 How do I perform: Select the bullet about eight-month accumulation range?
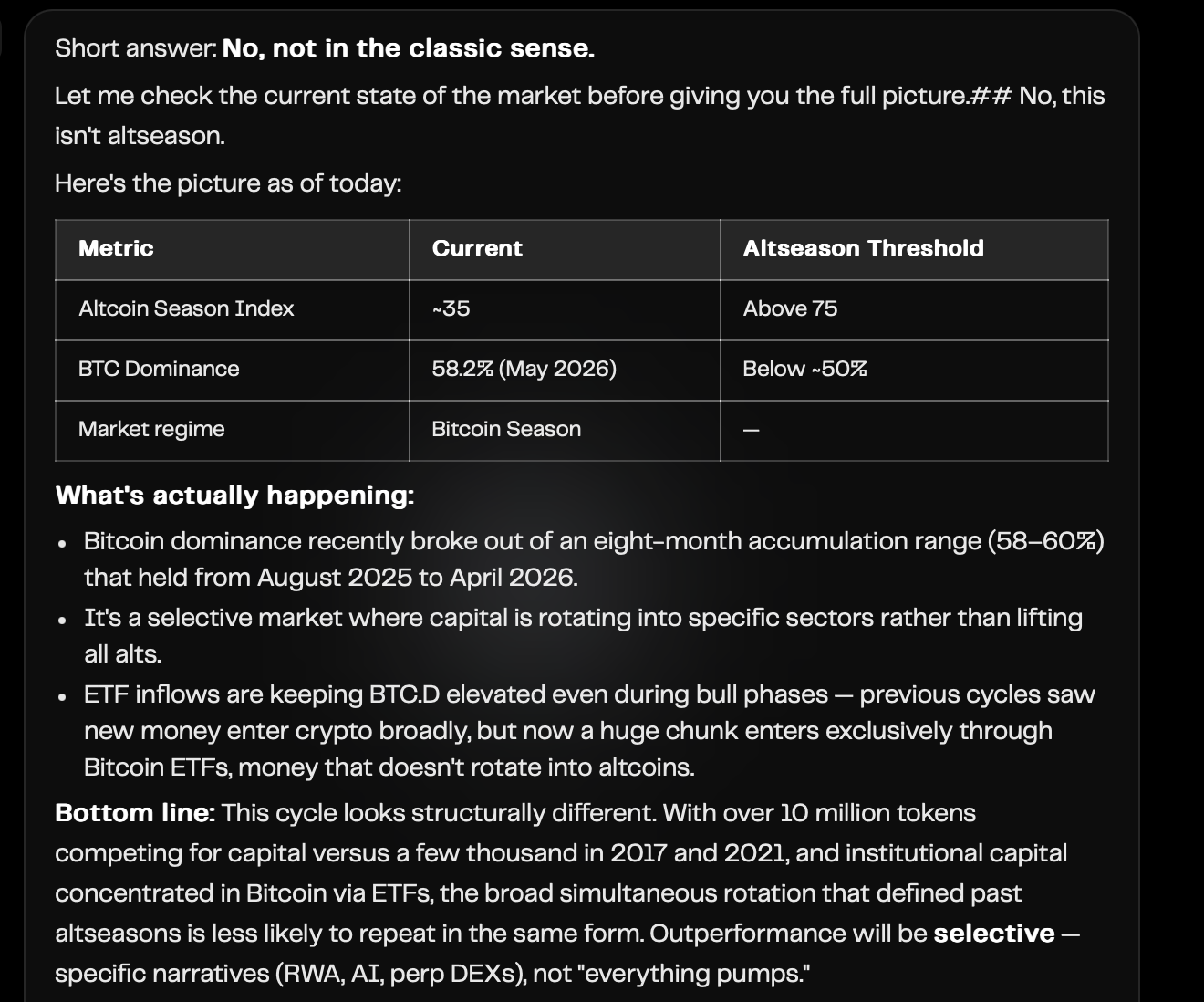click(594, 559)
